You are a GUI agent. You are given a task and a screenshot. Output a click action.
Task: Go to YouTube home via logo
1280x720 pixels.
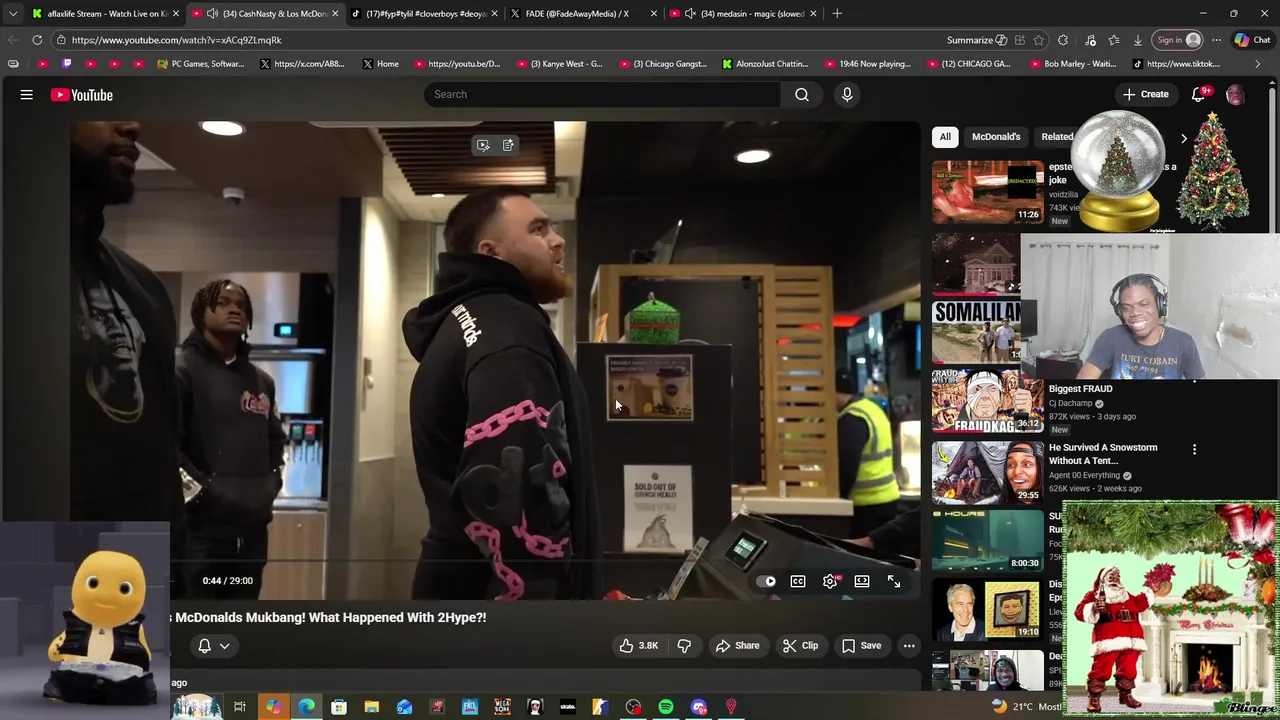82,95
